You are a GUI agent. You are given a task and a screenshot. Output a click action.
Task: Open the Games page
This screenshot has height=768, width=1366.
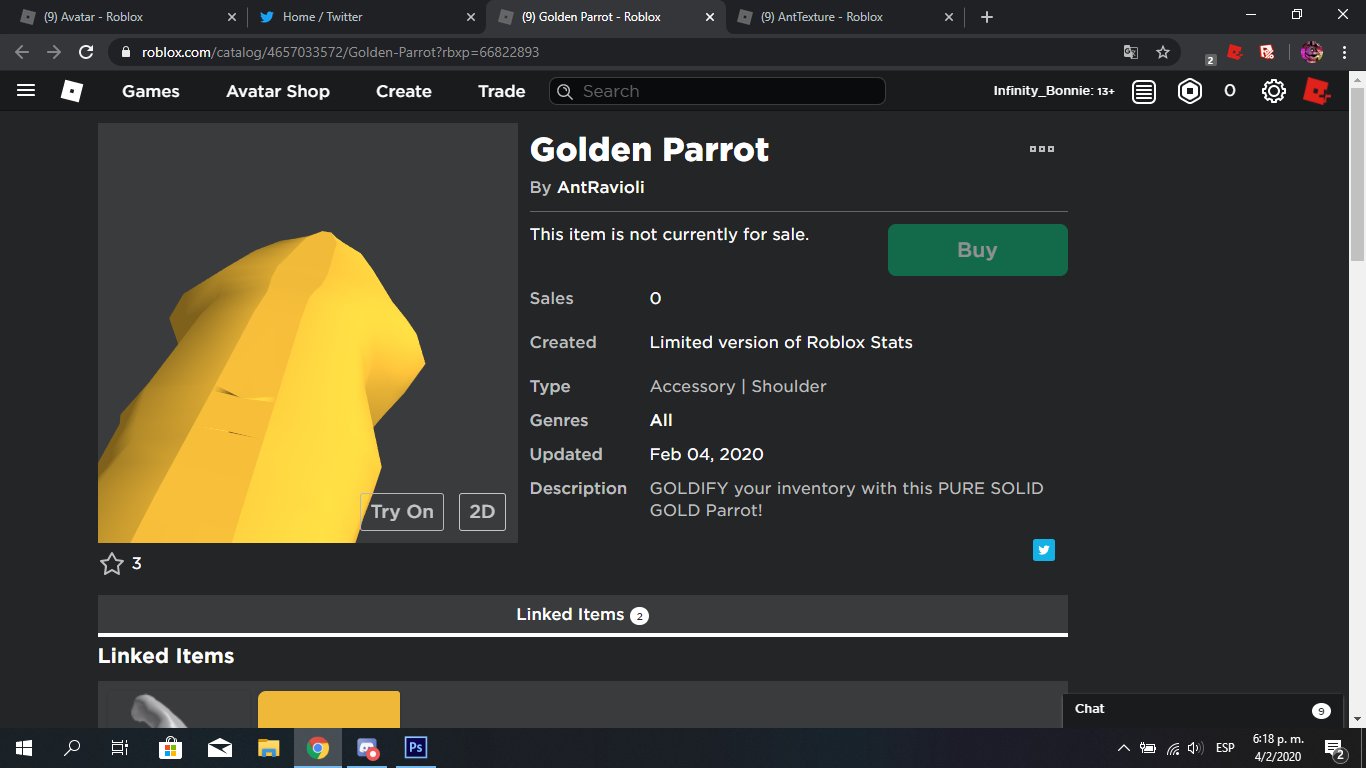151,91
